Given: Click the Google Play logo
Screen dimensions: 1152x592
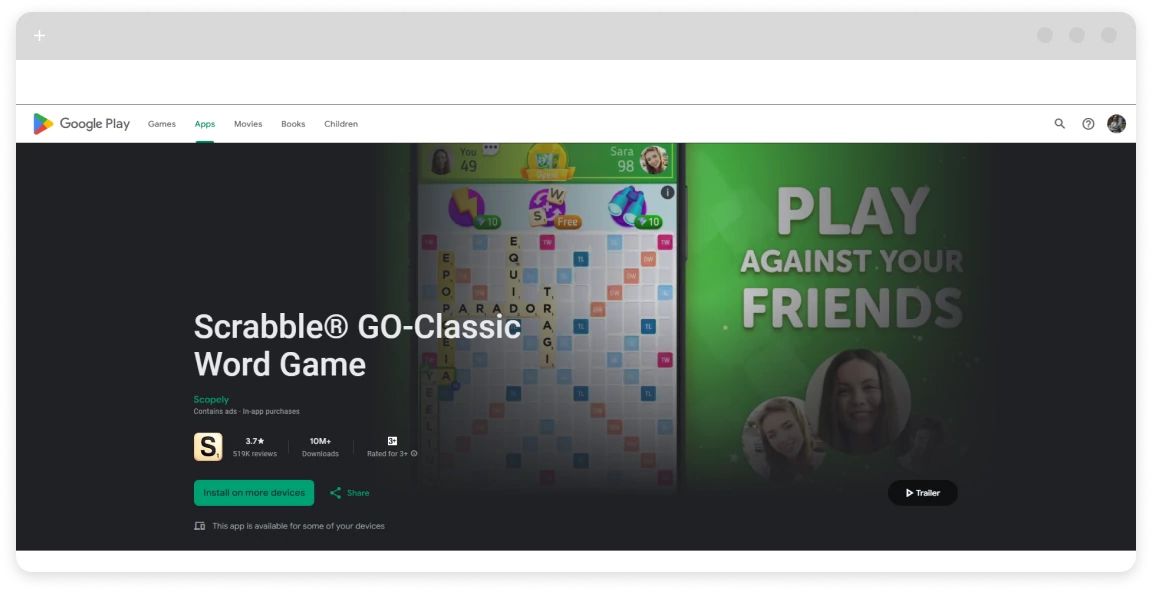Looking at the screenshot, I should [x=82, y=124].
